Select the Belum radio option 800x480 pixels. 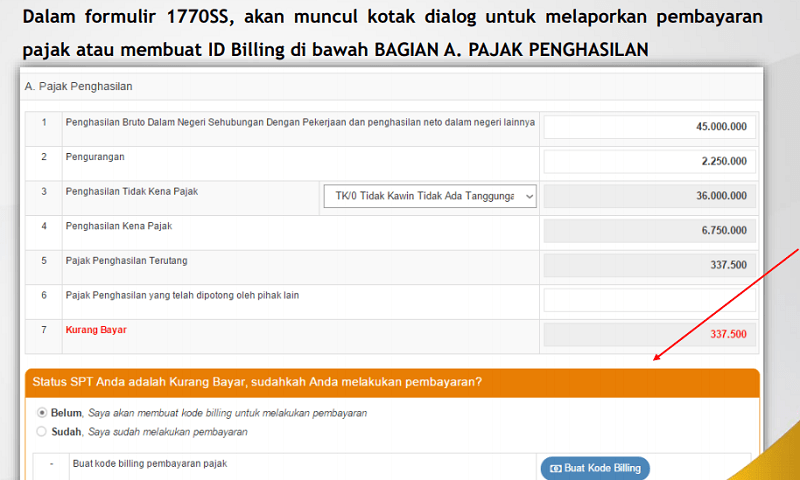(x=42, y=412)
